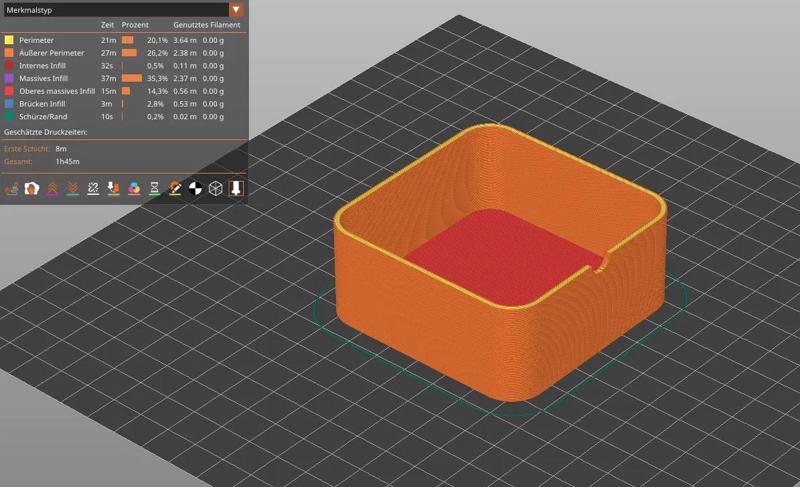Toggle tool marker nozzle icon
The width and height of the screenshot is (800, 487).
[x=236, y=188]
